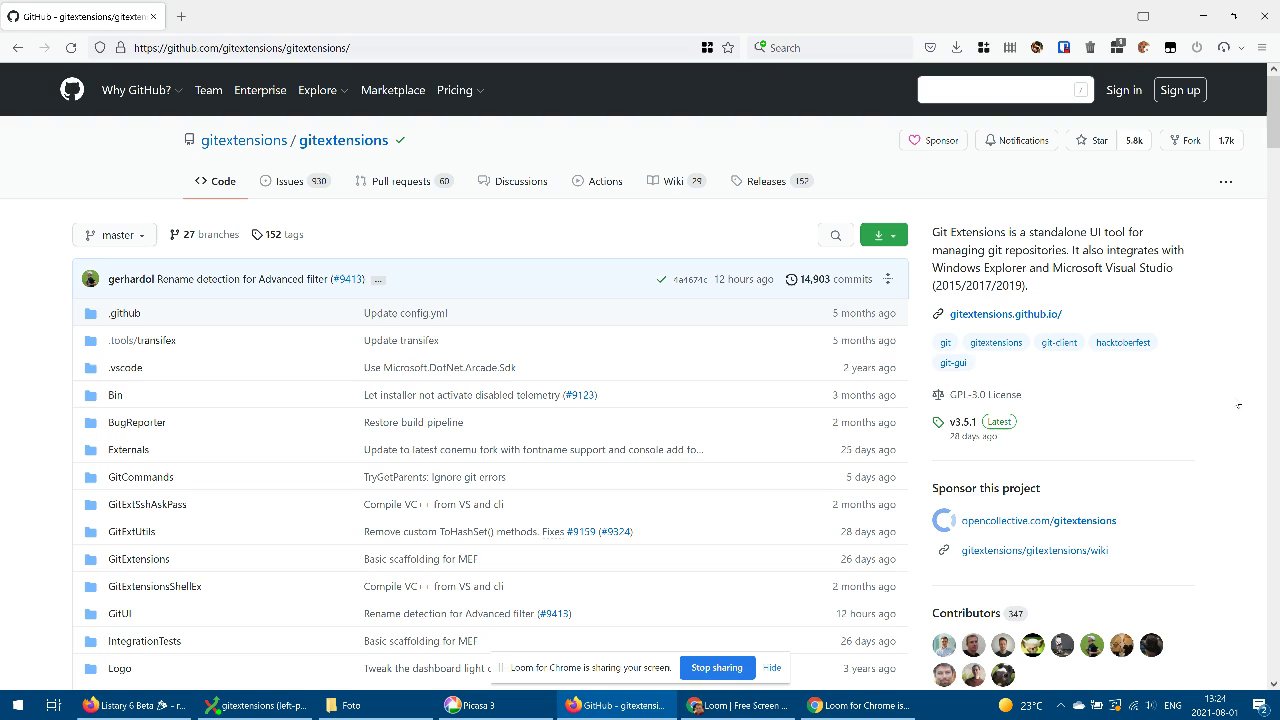Open the Wiki tab
The image size is (1280, 720).
pyautogui.click(x=676, y=181)
